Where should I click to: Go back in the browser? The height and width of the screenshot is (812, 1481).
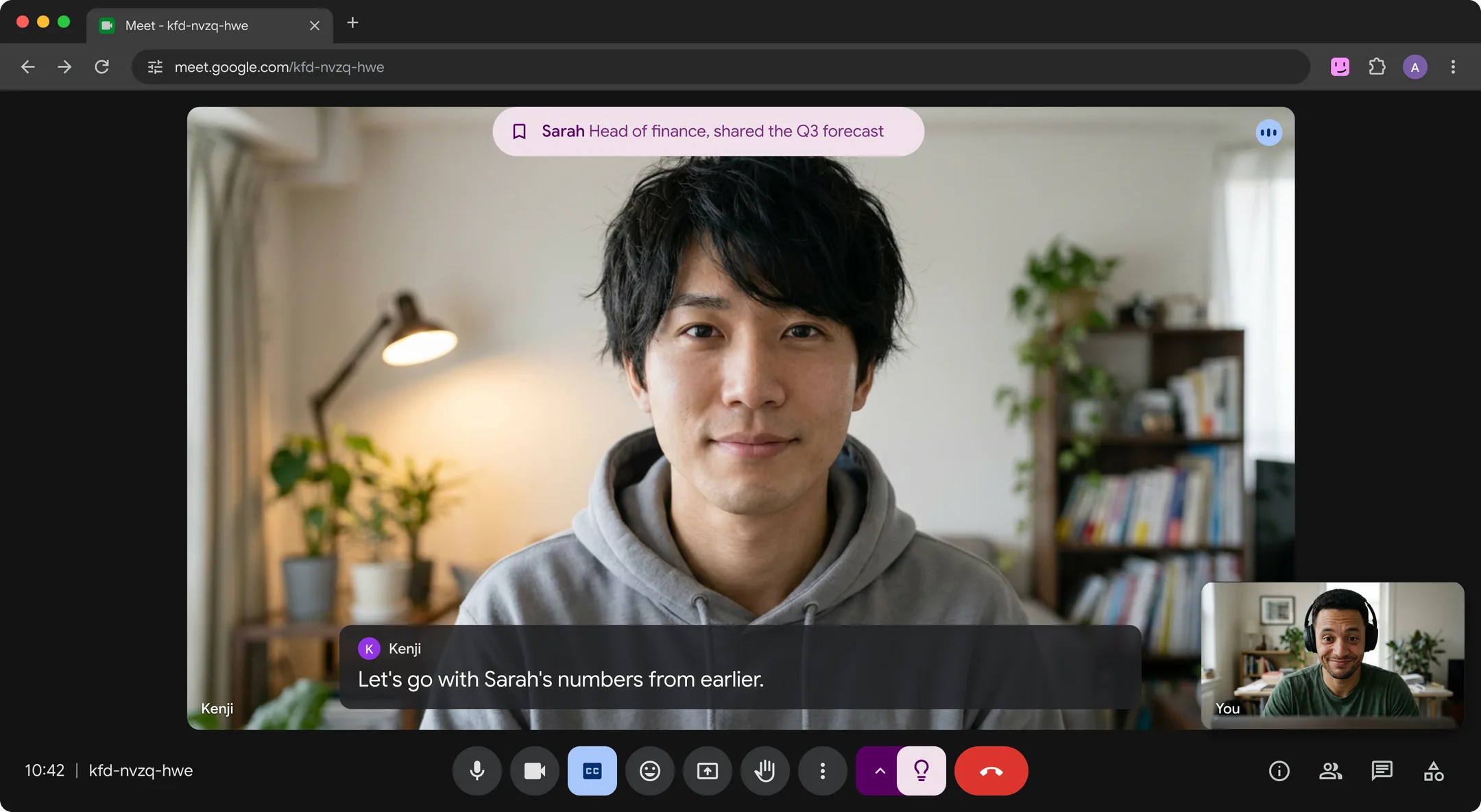point(27,66)
